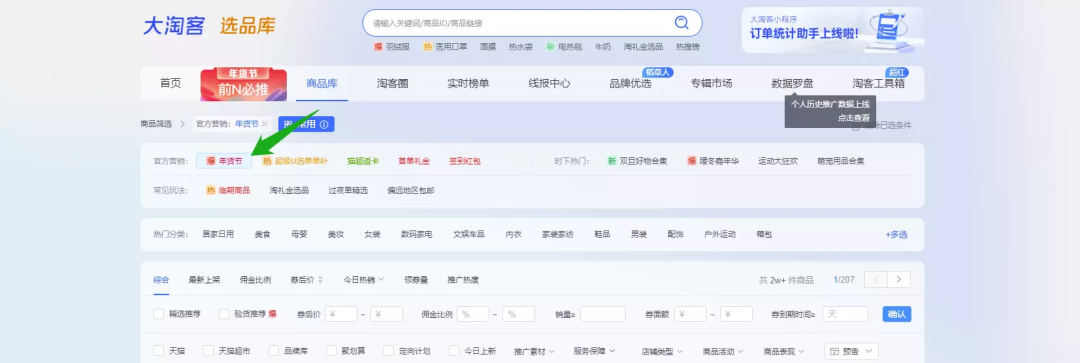1080x363 pixels.
Task: Check the 精选推荐 checkbox
Action: click(x=158, y=314)
